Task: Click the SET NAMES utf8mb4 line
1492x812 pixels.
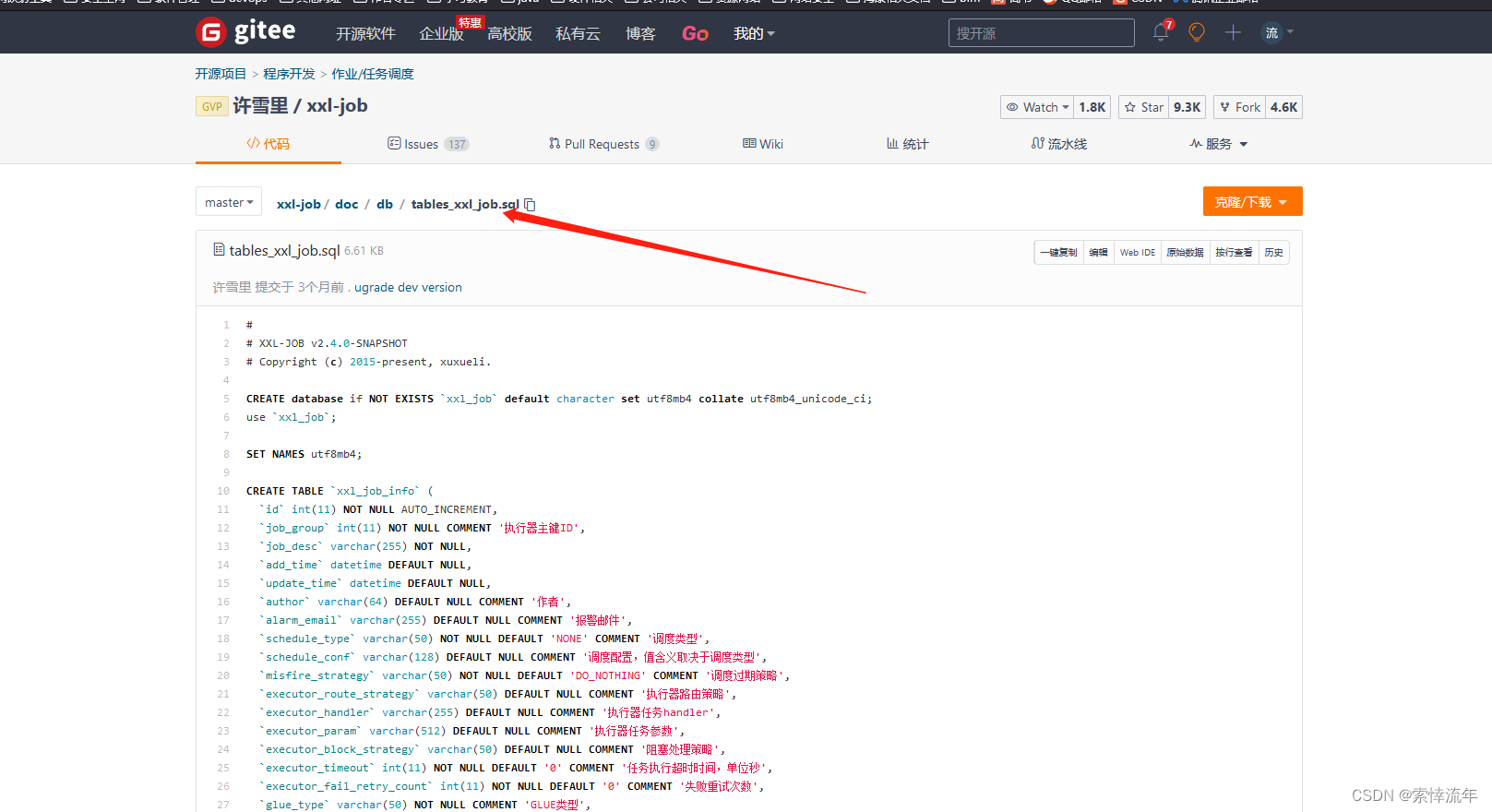Action: click(x=304, y=454)
